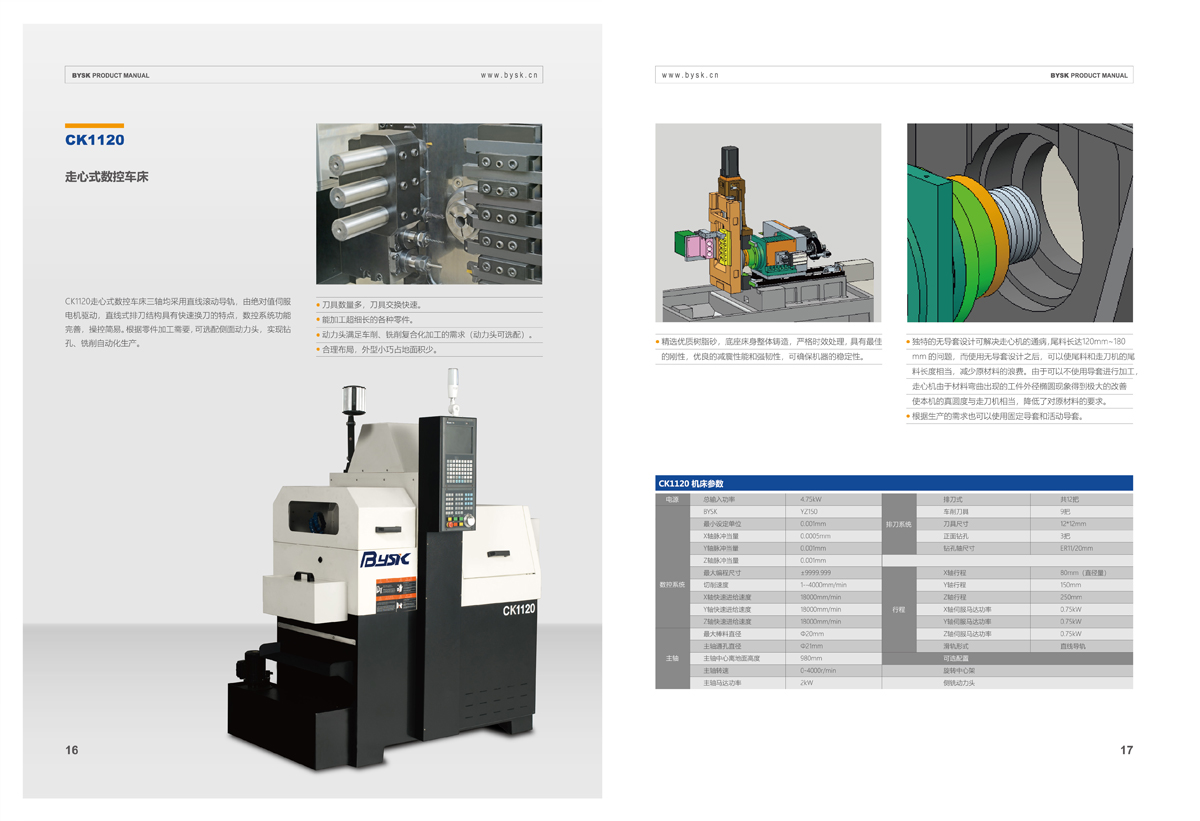Click the Φ20mm max bar diameter value
The width and height of the screenshot is (1200, 821).
point(811,634)
